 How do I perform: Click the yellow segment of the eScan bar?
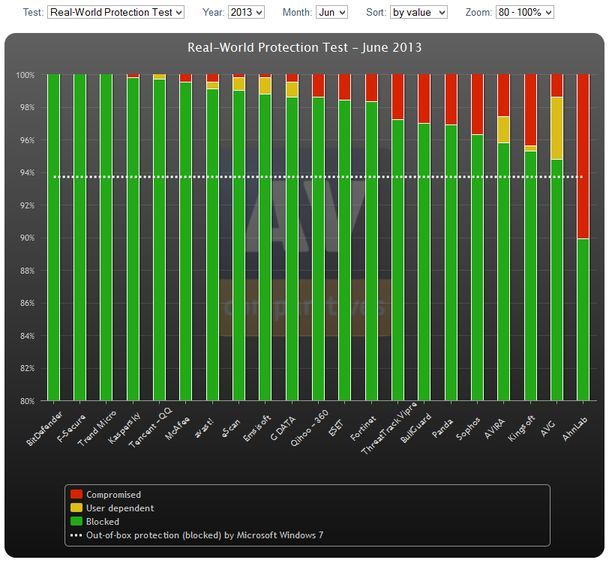238,84
